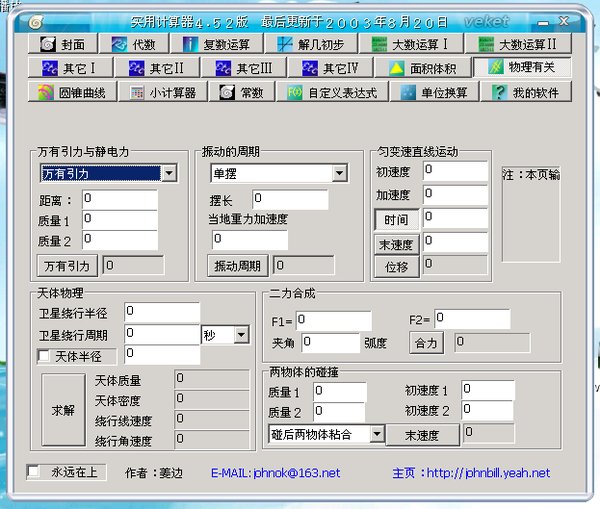Expand the 秒 period unit dropdown

241,335
